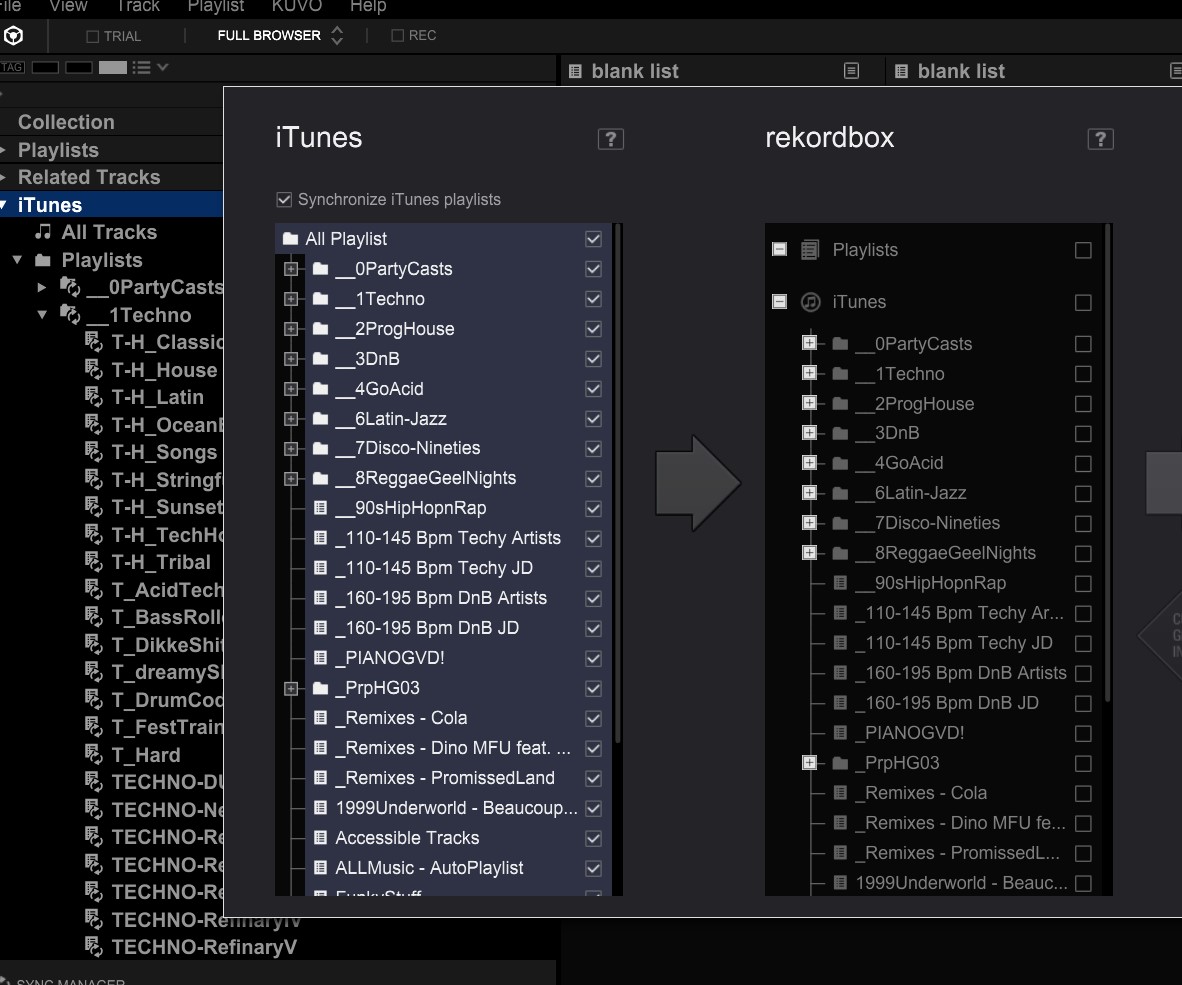Click _PIANOGVD! playlist icon in iTunes list
The width and height of the screenshot is (1182, 985).
(x=320, y=658)
